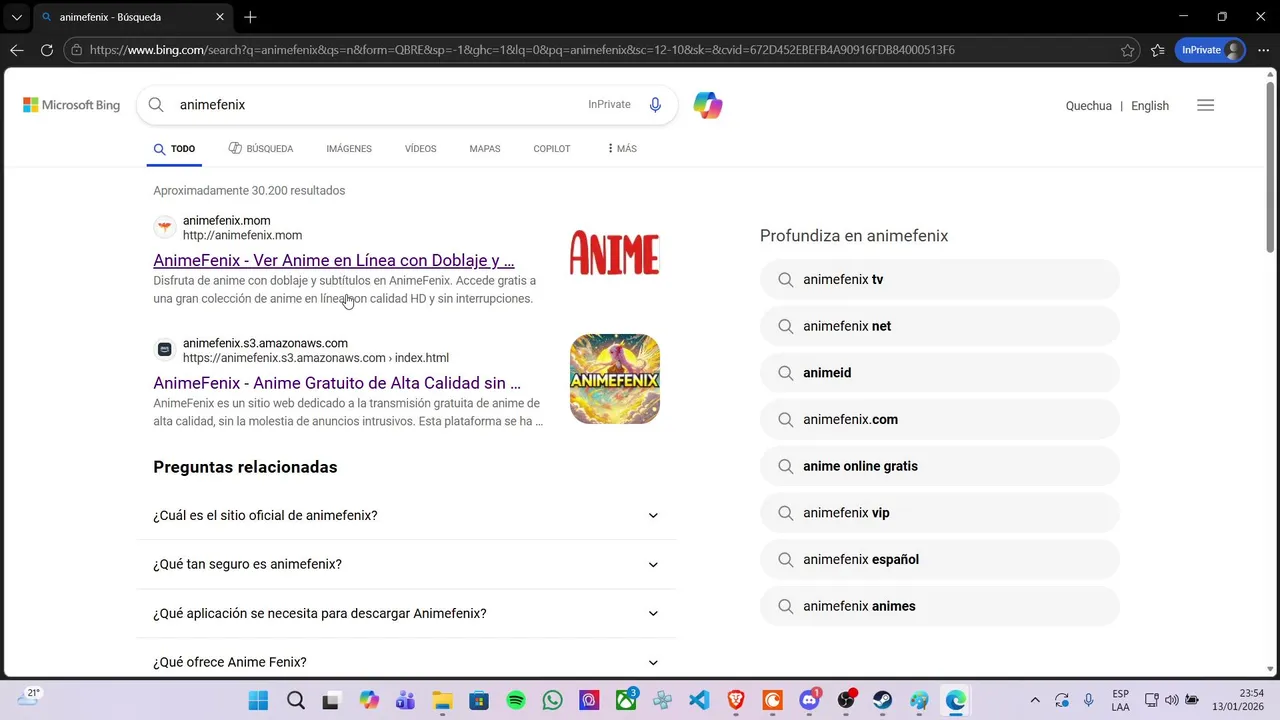Search related suggestion animefenix.com
This screenshot has height=720, width=1280.
pos(940,420)
